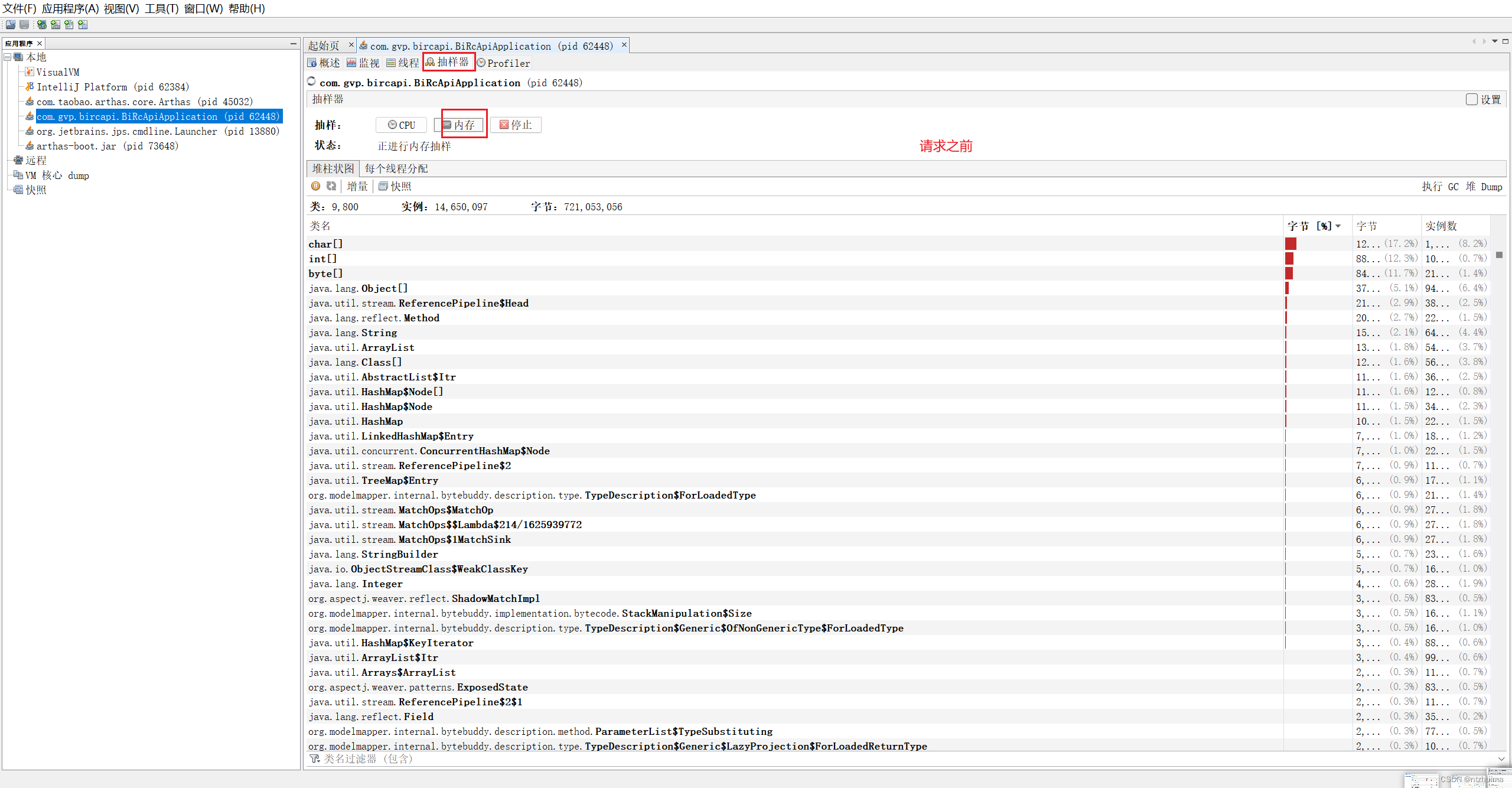The image size is (1512, 788).
Task: Open the document tabs dropdown arrow
Action: point(1495,41)
